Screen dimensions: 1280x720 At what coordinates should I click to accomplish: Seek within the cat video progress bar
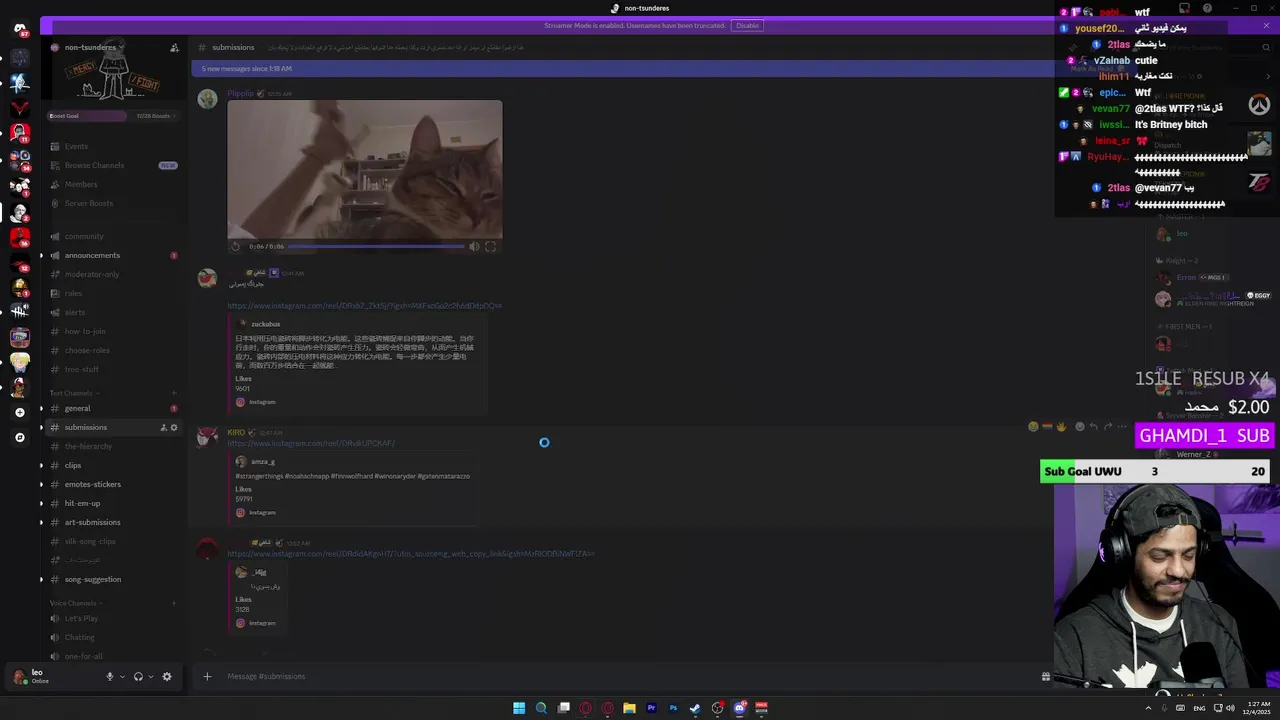click(377, 246)
